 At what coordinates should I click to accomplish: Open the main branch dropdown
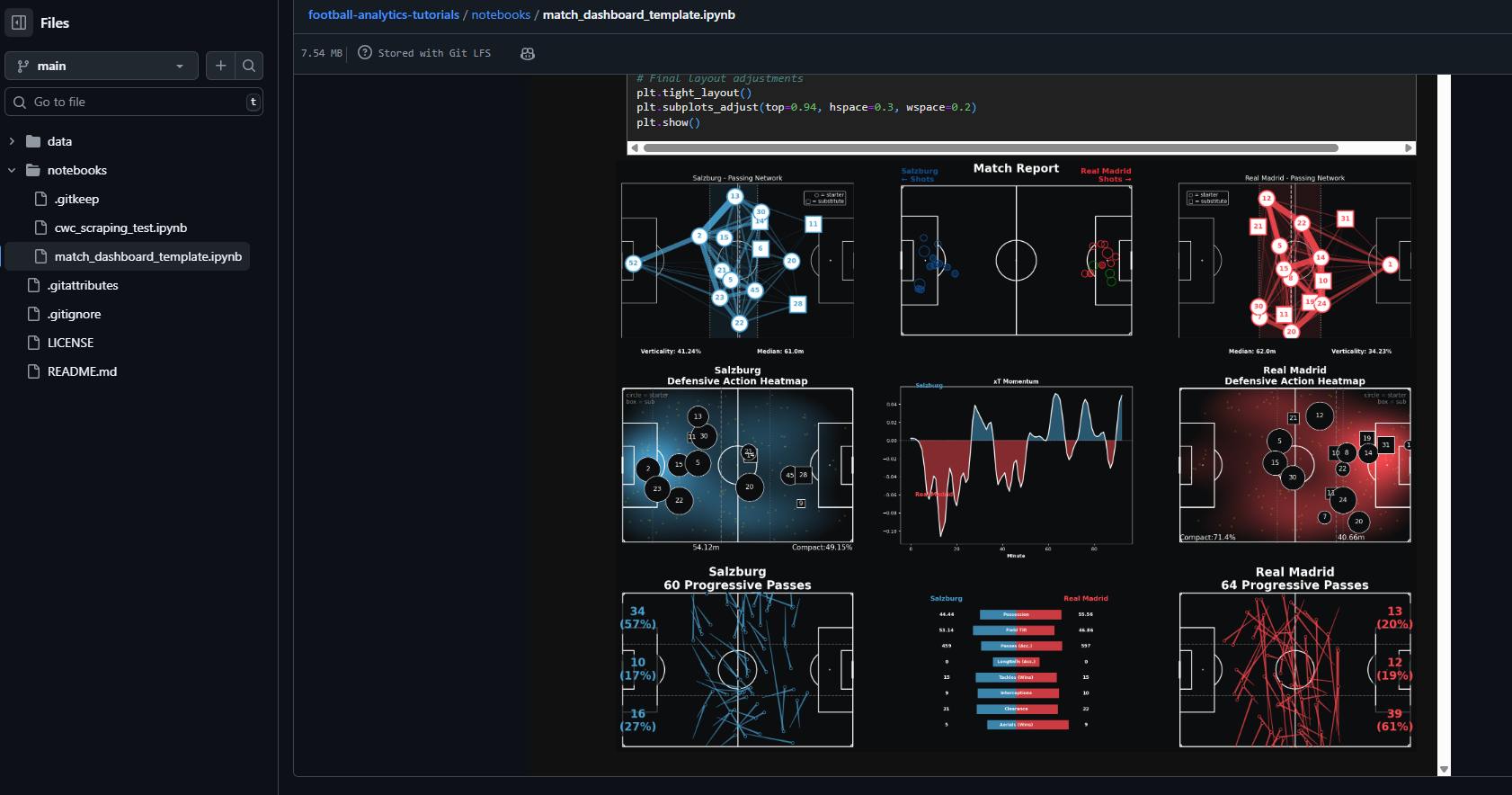[101, 66]
